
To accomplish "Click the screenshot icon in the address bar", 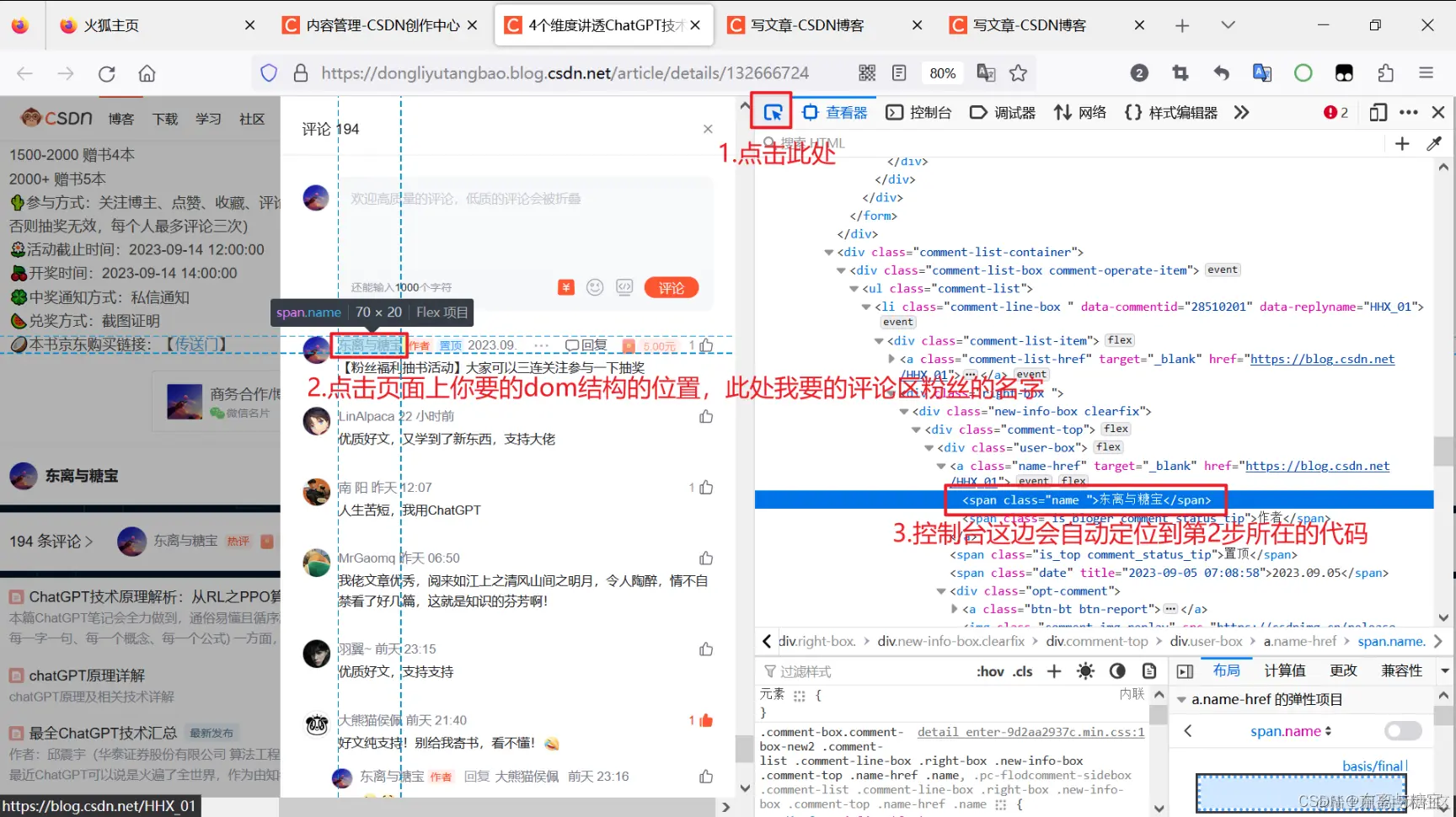I will [1180, 73].
